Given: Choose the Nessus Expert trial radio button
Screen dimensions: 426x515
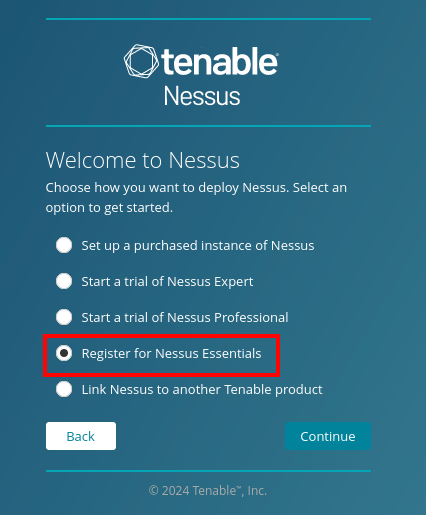Looking at the screenshot, I should point(64,281).
